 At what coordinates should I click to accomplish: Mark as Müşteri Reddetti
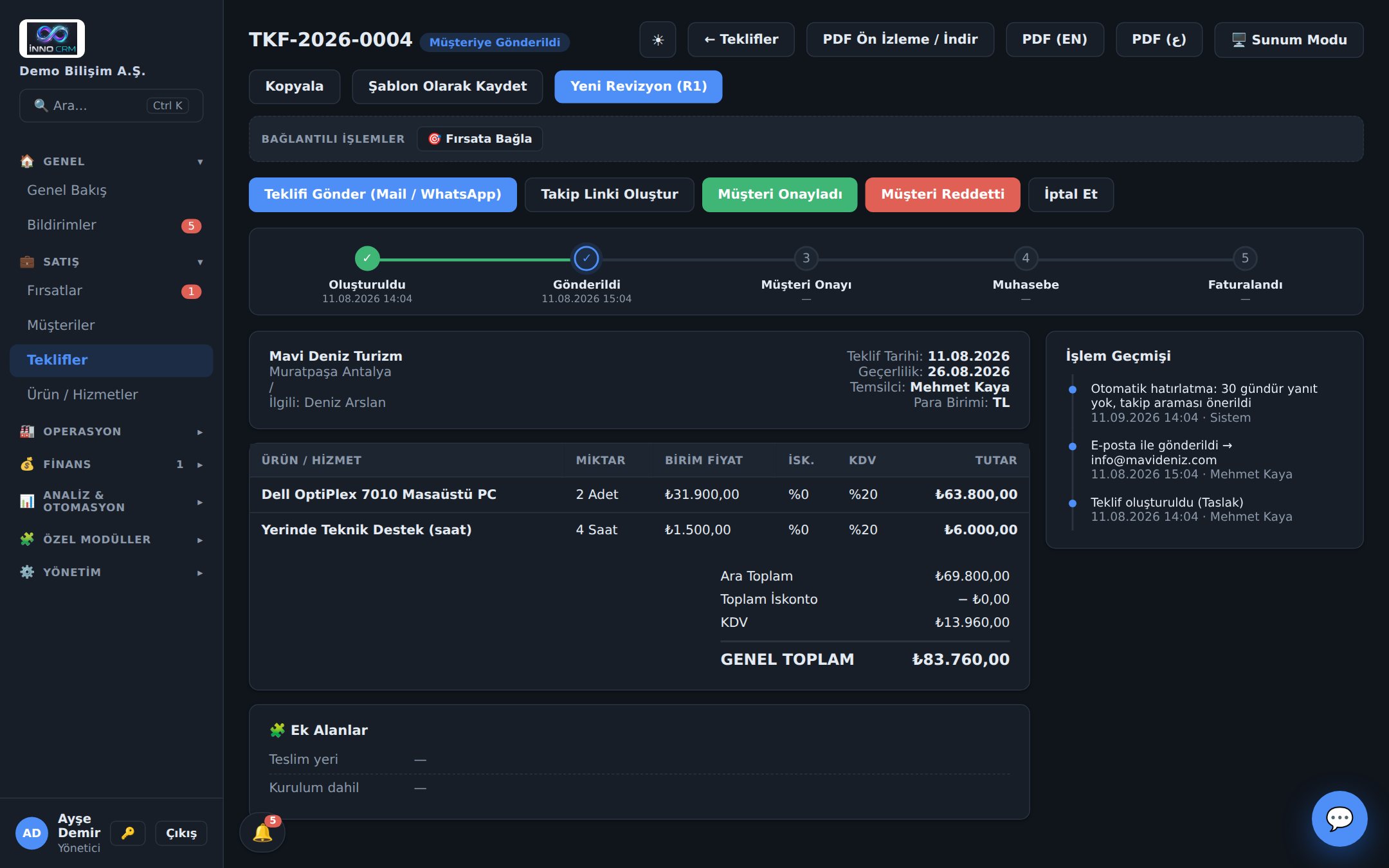click(x=943, y=195)
